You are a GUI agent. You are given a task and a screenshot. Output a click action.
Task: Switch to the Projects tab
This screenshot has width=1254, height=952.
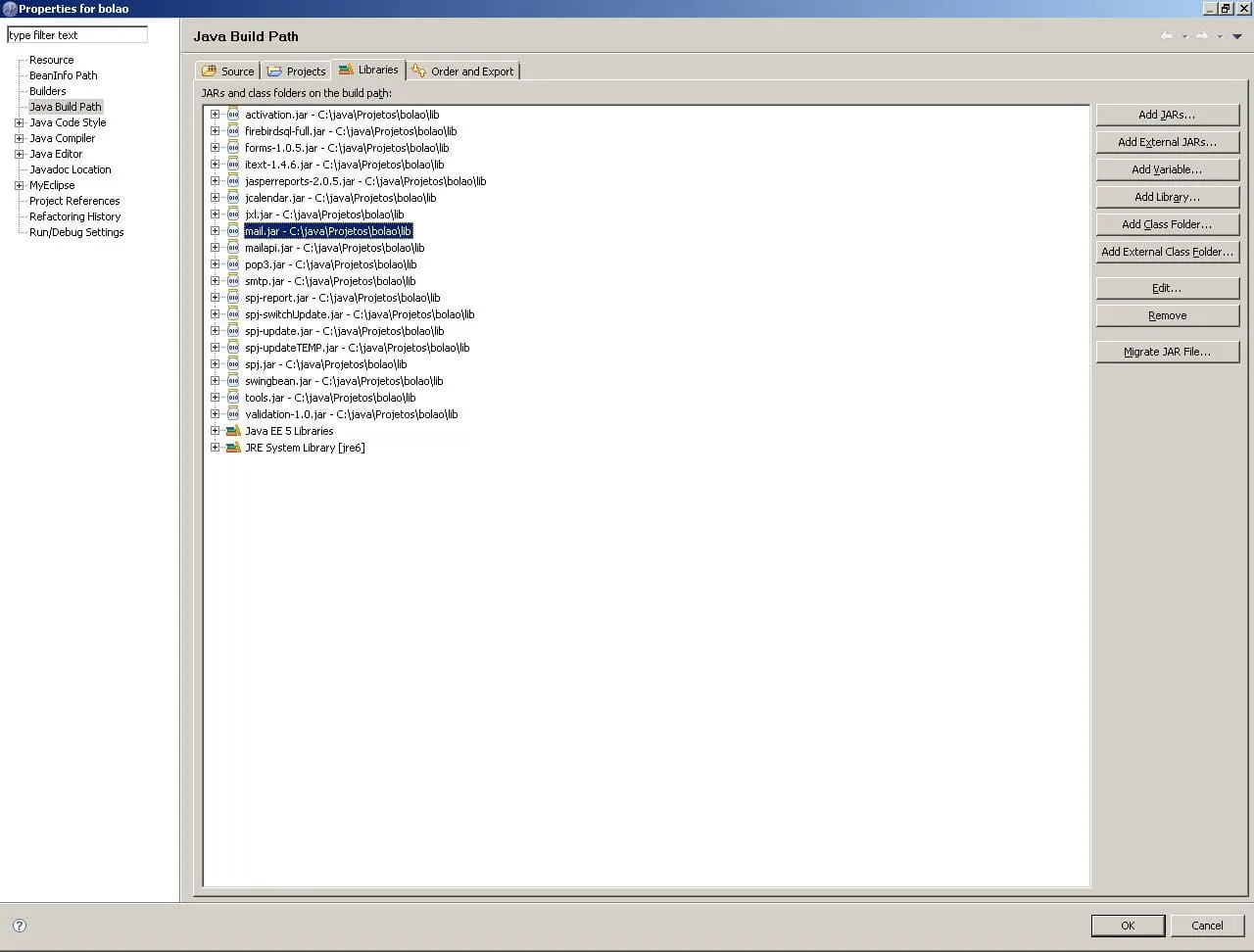(296, 71)
